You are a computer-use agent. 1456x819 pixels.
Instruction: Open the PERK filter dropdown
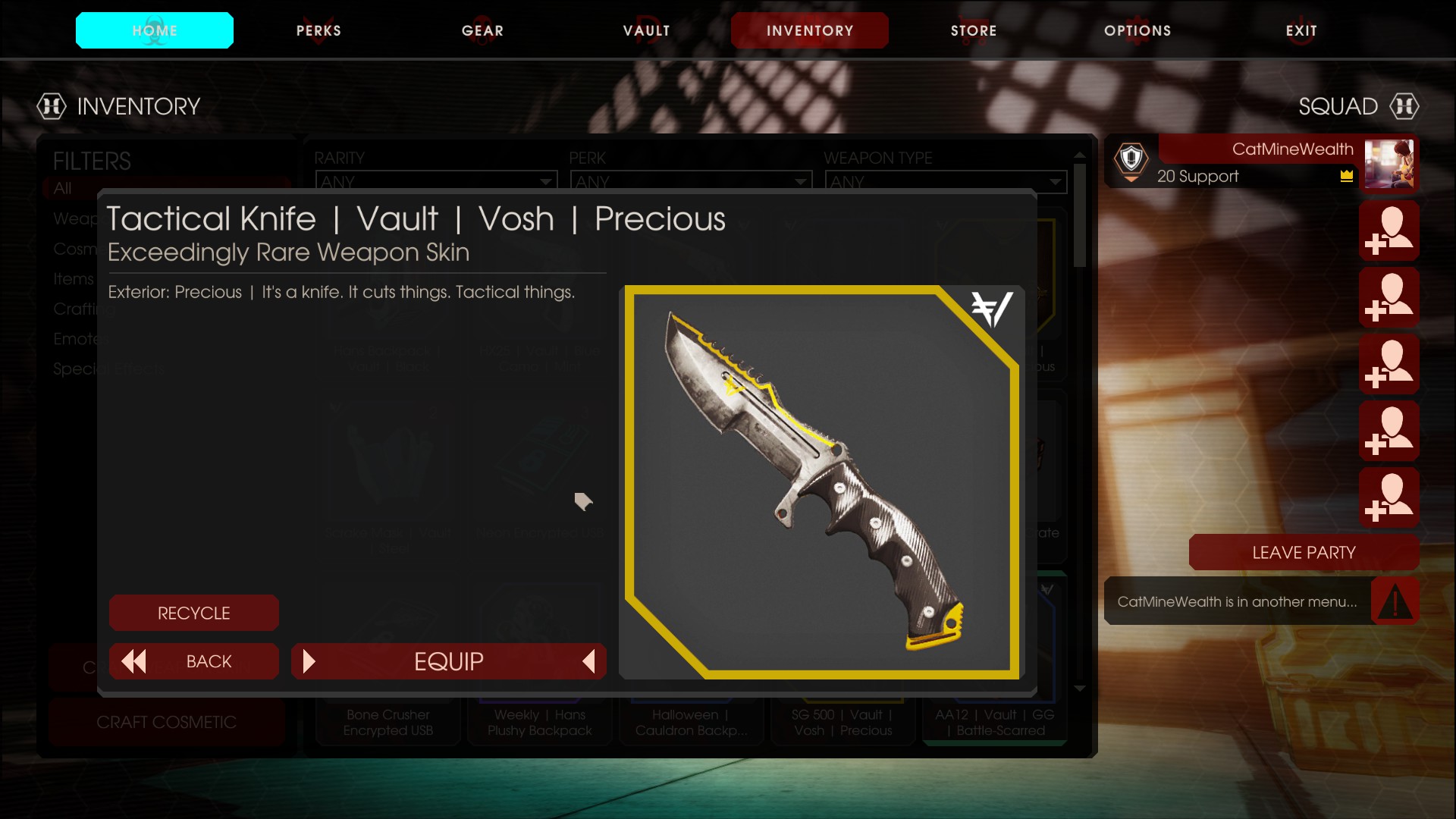[x=691, y=181]
